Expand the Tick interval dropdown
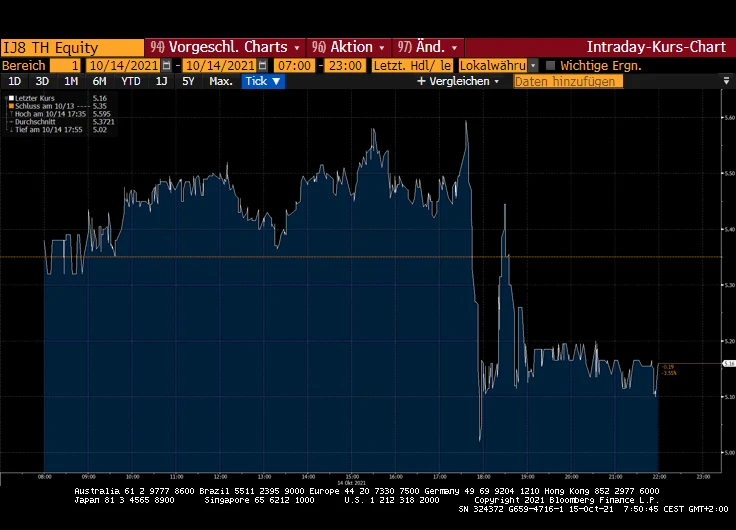 pyautogui.click(x=264, y=81)
